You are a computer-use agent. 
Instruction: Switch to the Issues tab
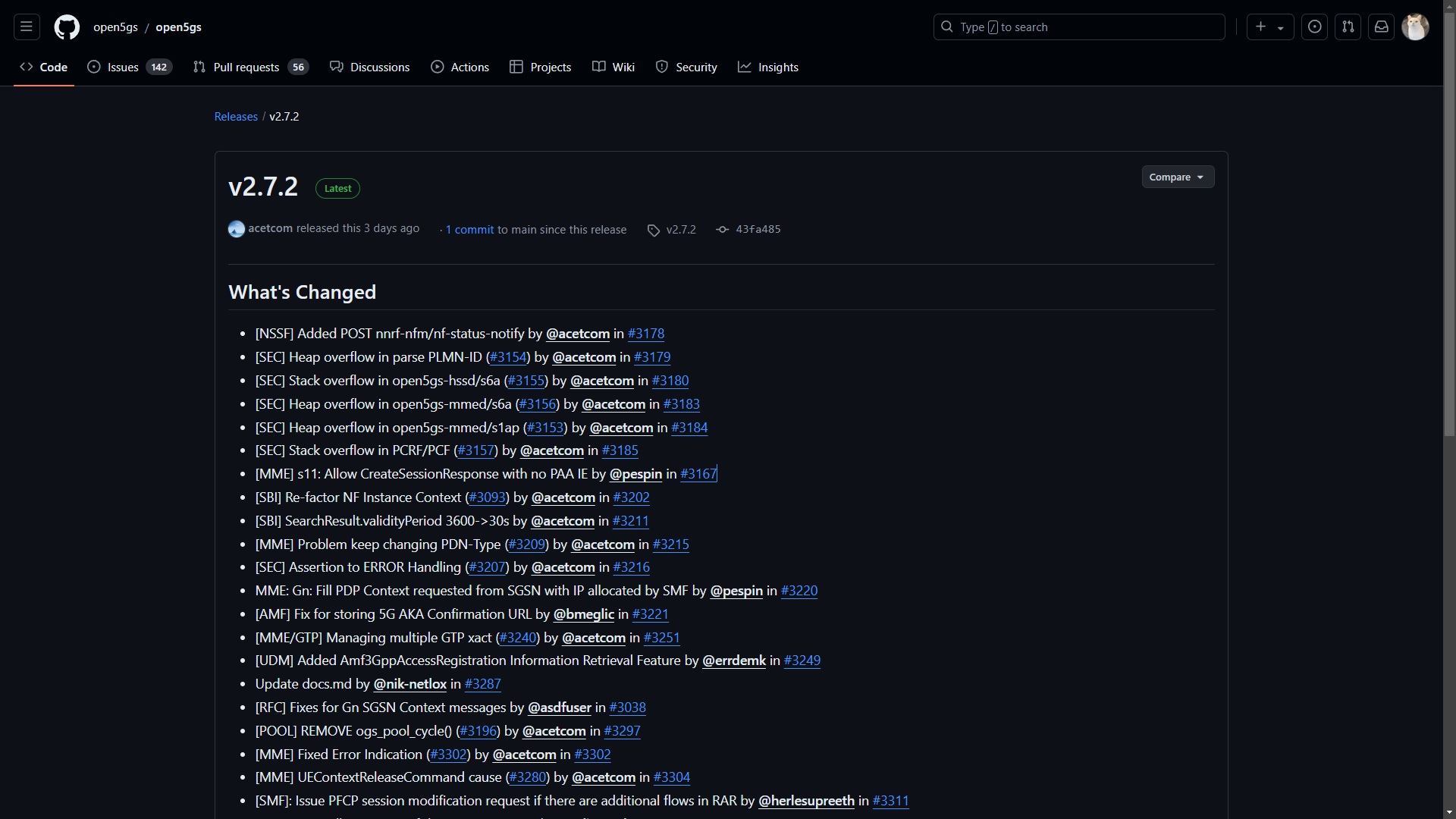coord(130,67)
